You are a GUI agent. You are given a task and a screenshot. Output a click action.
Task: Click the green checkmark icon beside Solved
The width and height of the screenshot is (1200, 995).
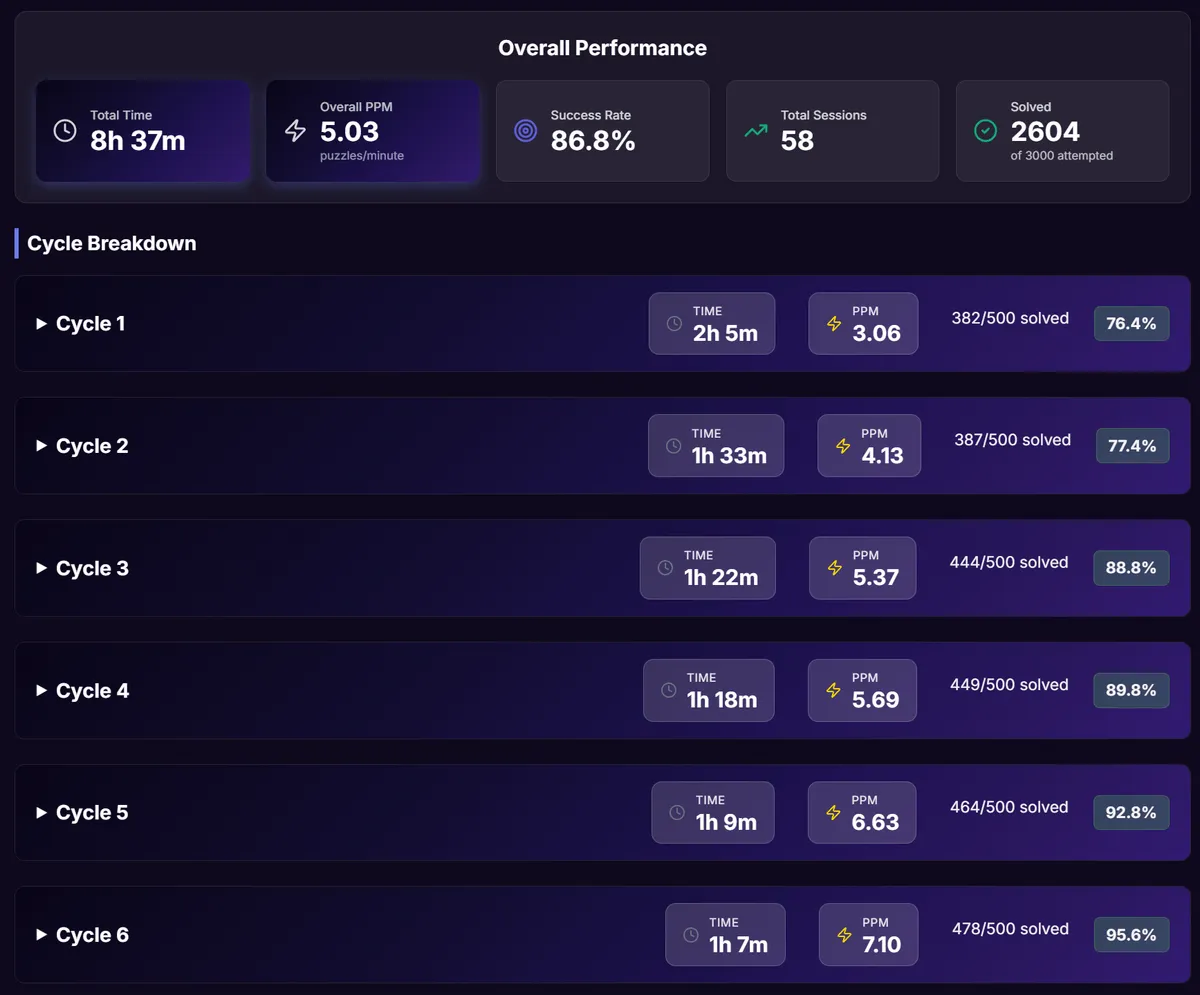pos(986,131)
